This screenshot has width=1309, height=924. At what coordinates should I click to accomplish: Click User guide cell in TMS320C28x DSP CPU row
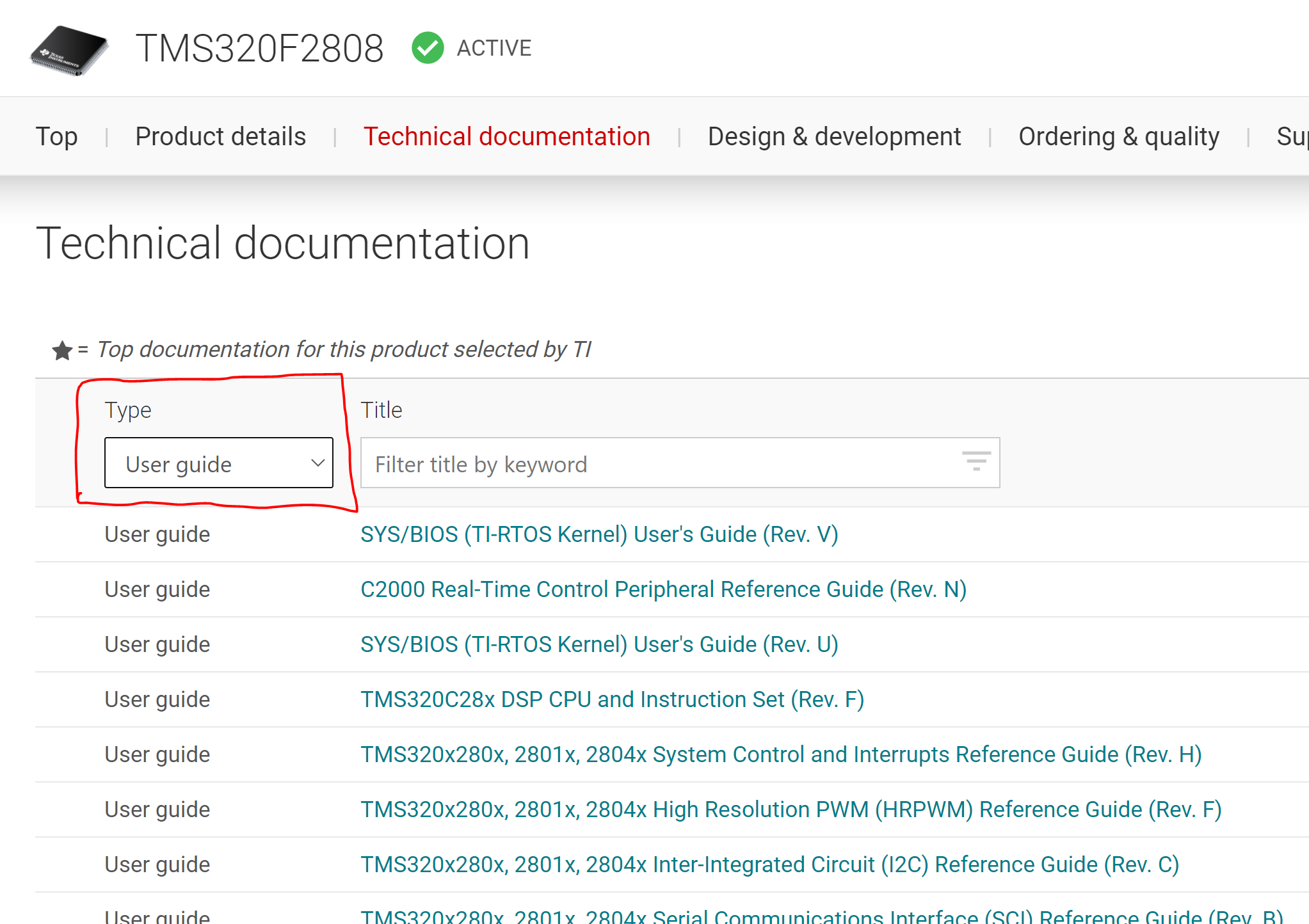pos(157,699)
